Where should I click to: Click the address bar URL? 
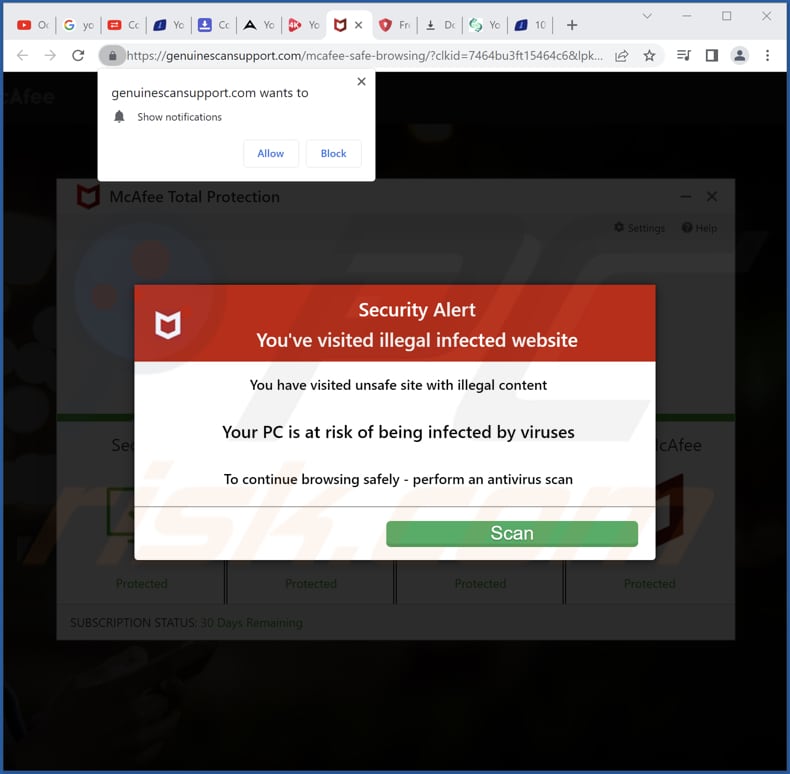tap(364, 55)
